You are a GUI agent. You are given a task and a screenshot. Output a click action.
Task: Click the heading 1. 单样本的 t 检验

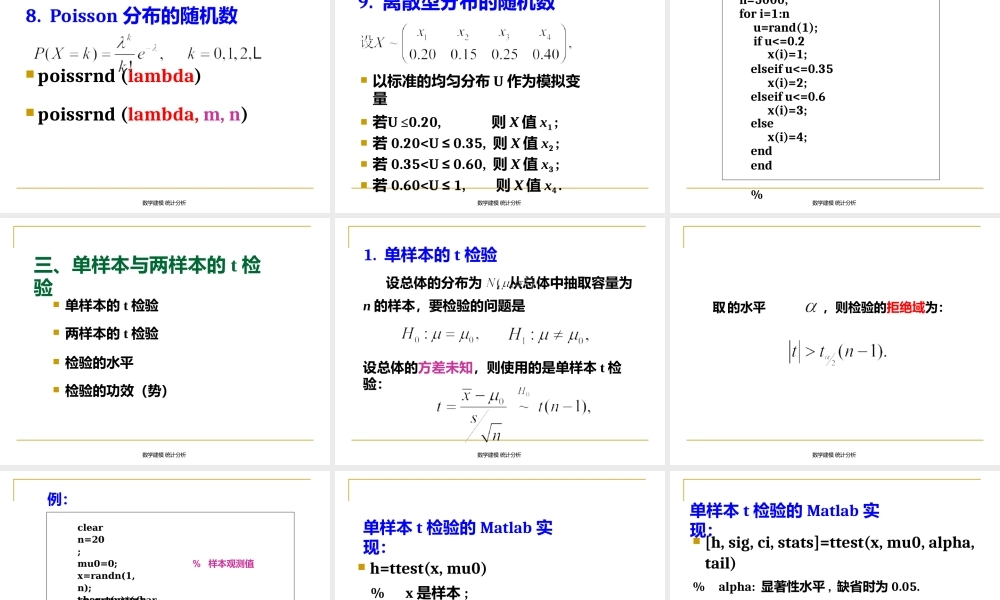430,255
